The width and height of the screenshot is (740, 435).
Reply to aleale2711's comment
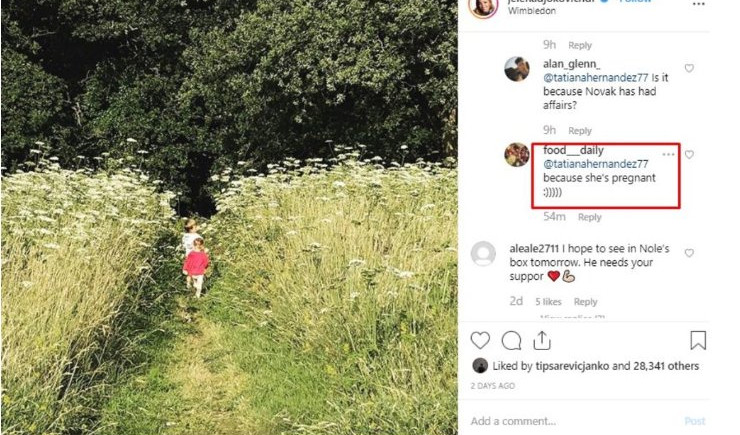[x=585, y=302]
